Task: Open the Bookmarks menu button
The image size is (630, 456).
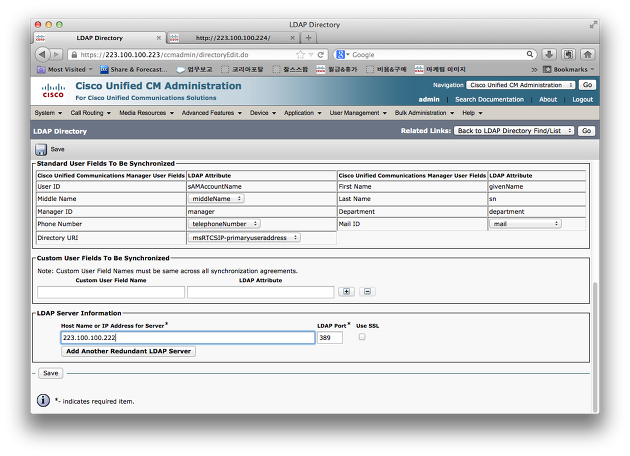Action: [569, 70]
